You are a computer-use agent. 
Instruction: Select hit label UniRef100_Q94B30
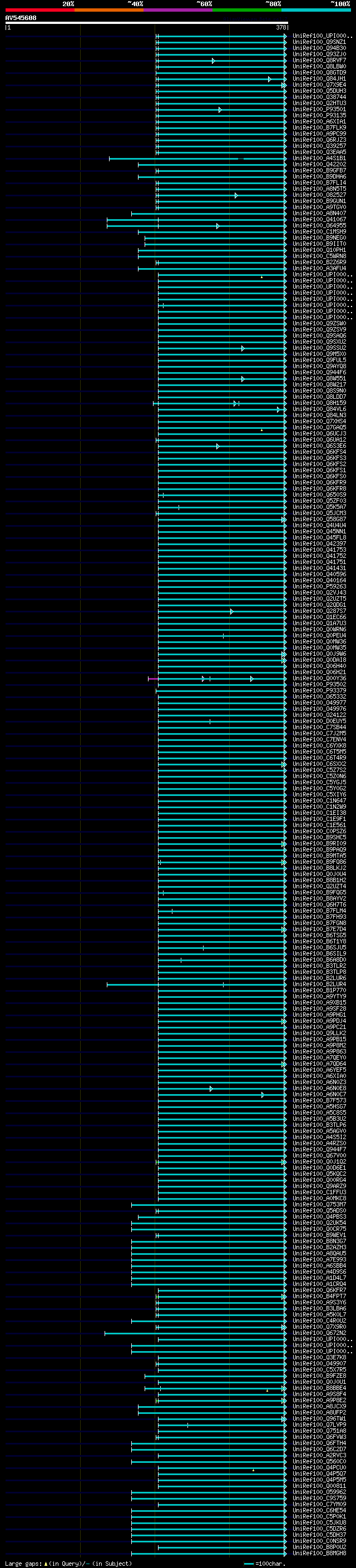pyautogui.click(x=319, y=48)
